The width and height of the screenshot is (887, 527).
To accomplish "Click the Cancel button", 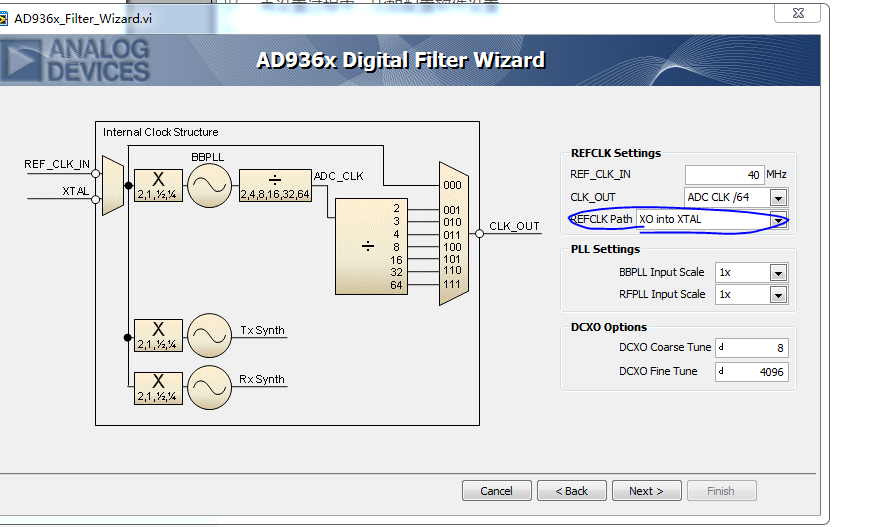I will 497,491.
